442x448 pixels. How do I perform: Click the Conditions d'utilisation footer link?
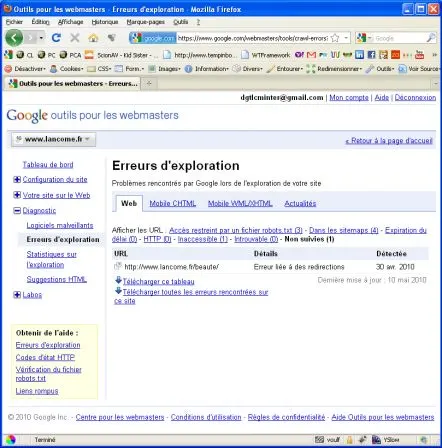click(x=206, y=417)
